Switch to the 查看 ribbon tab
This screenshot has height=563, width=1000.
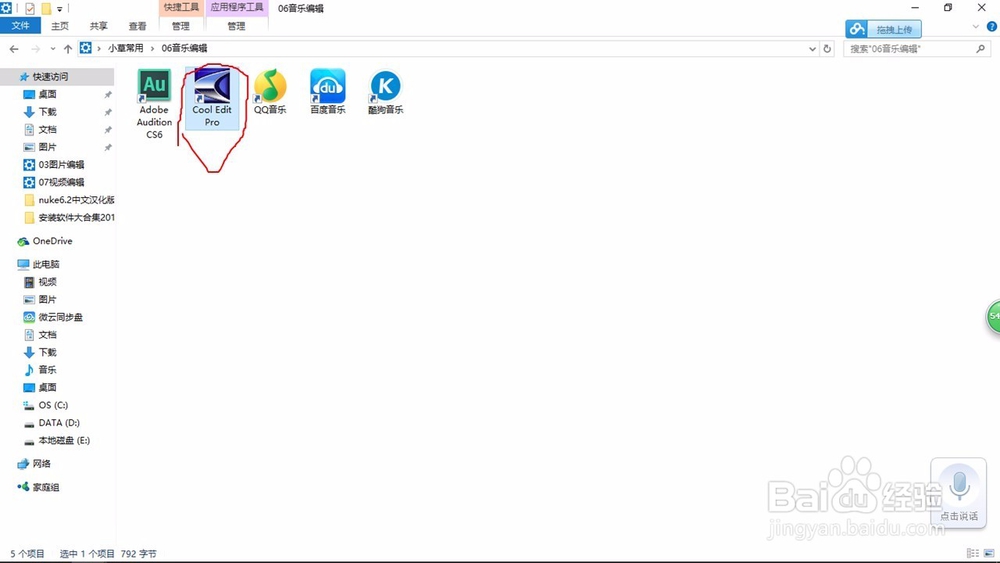(137, 26)
